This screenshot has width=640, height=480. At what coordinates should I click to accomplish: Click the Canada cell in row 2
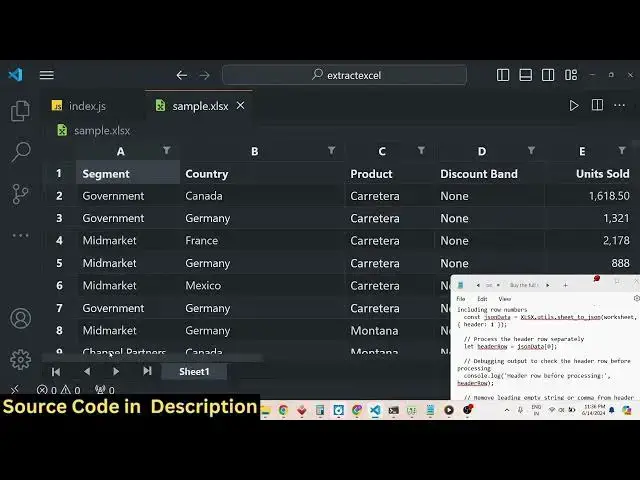(263, 196)
